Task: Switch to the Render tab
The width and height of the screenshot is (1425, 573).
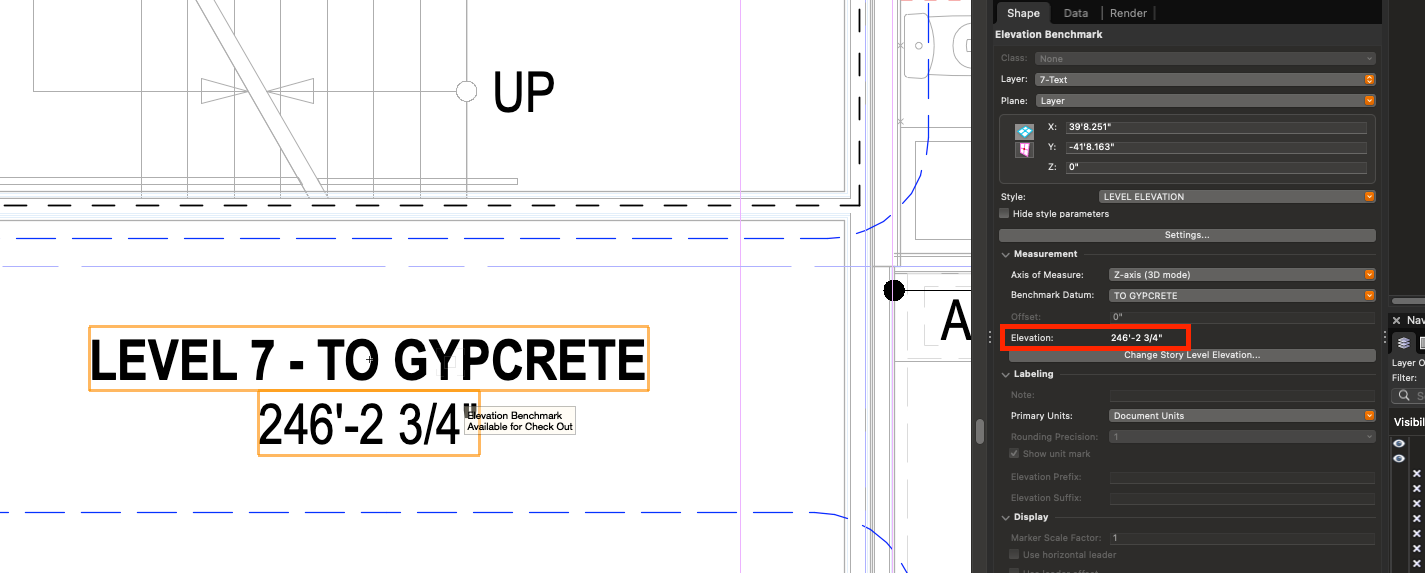Action: point(1128,13)
